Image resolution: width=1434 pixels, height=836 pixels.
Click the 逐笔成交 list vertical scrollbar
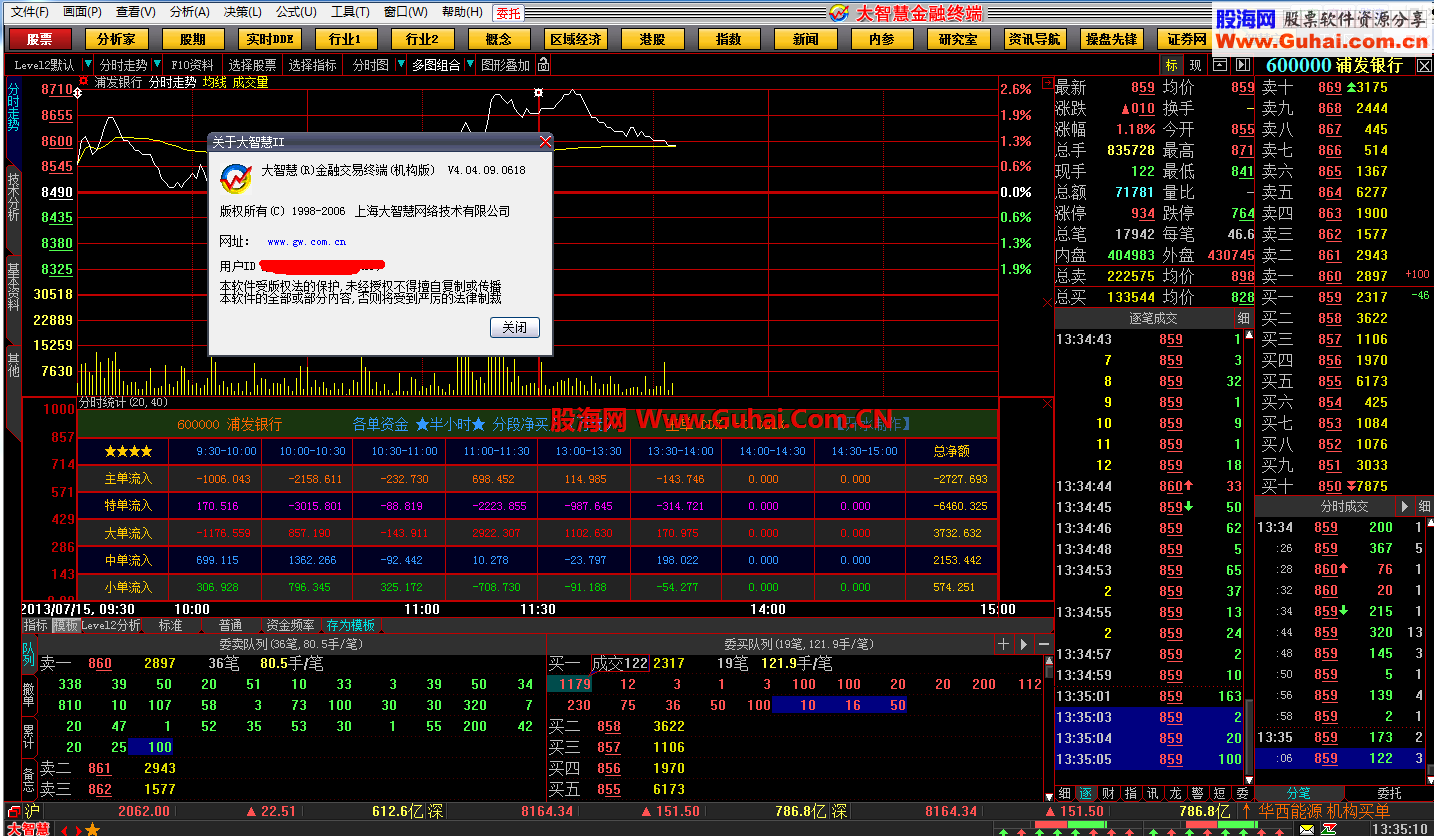coord(1249,557)
